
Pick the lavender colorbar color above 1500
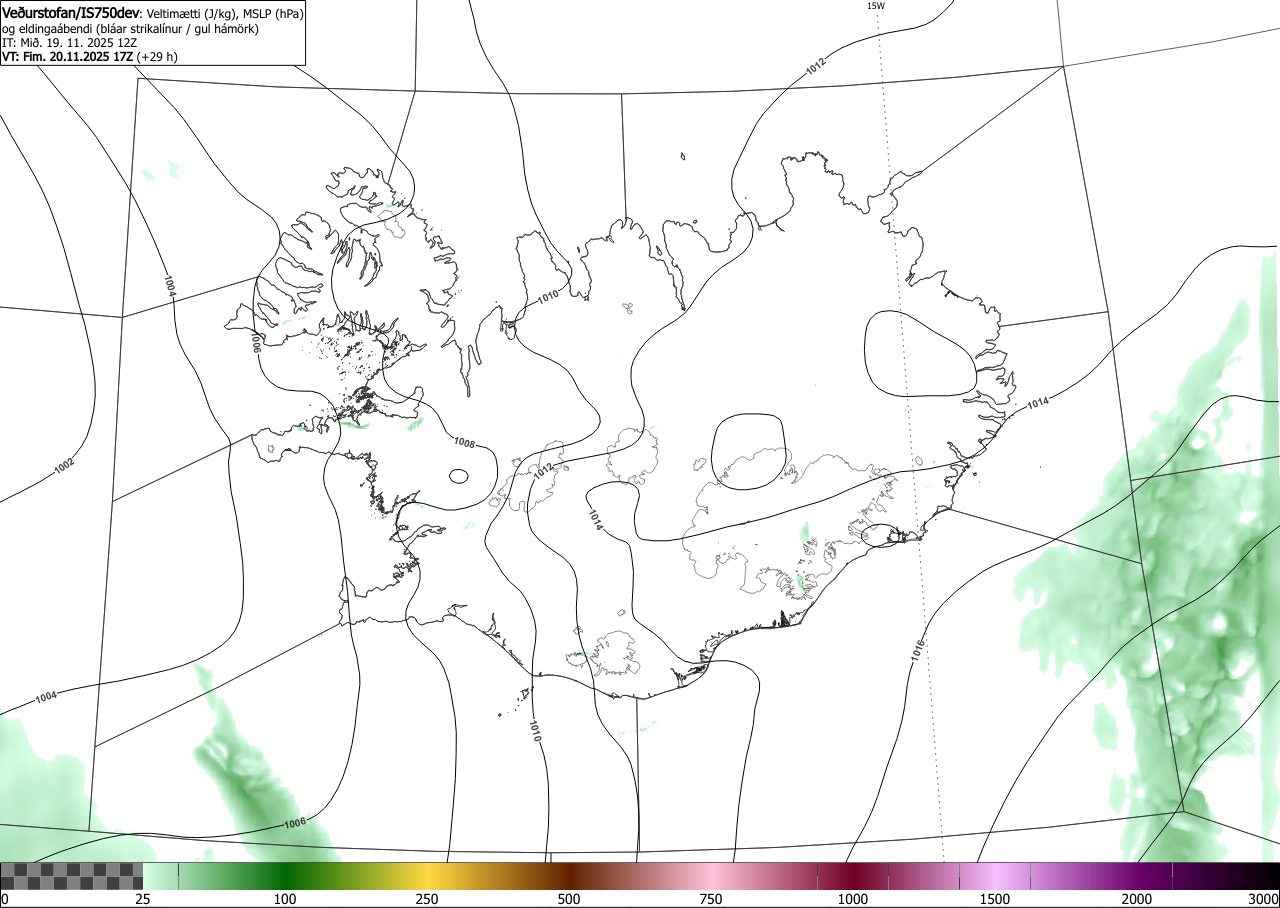tap(995, 876)
